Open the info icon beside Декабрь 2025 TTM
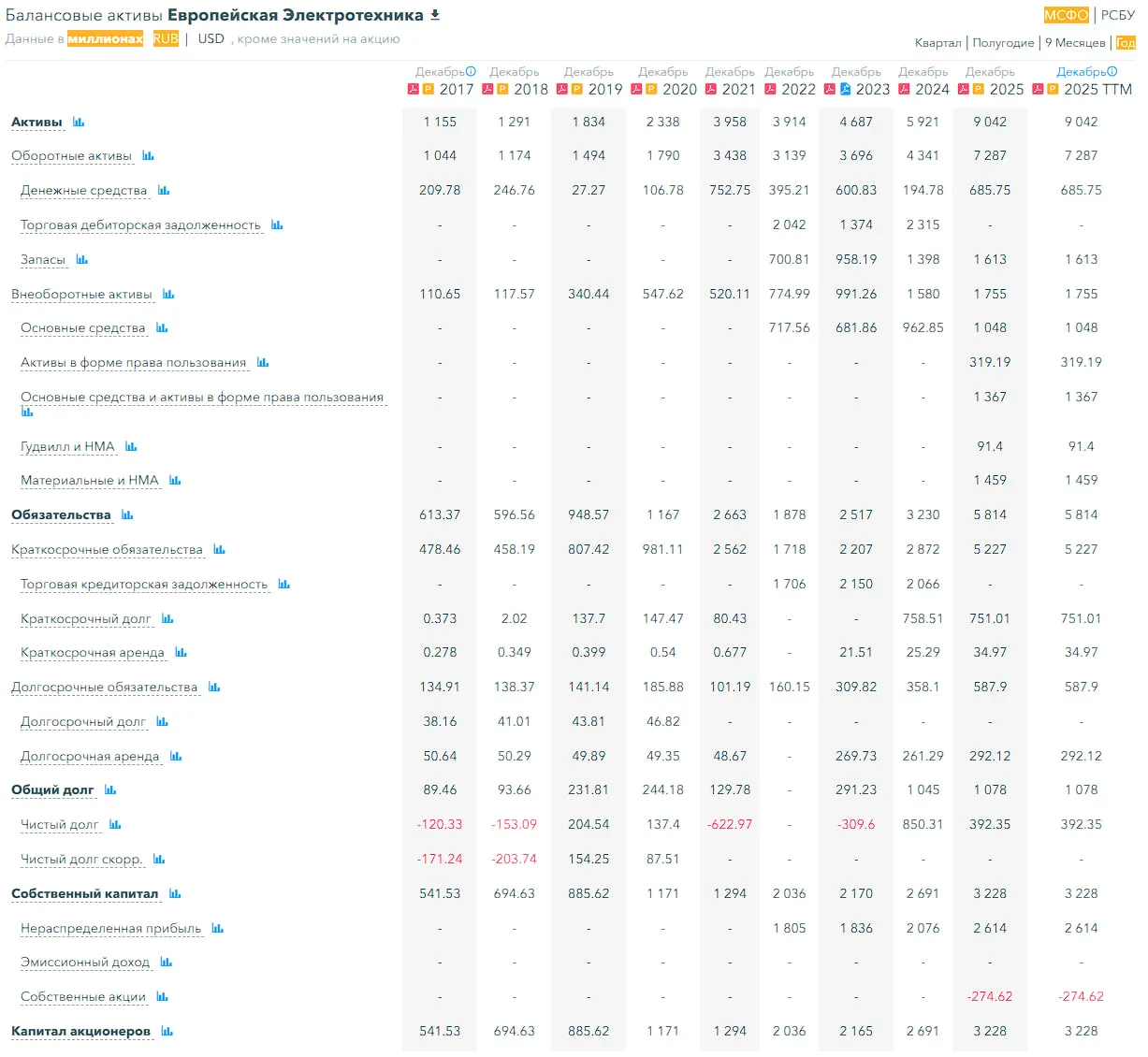This screenshot has width=1148, height=1057. pyautogui.click(x=1112, y=71)
